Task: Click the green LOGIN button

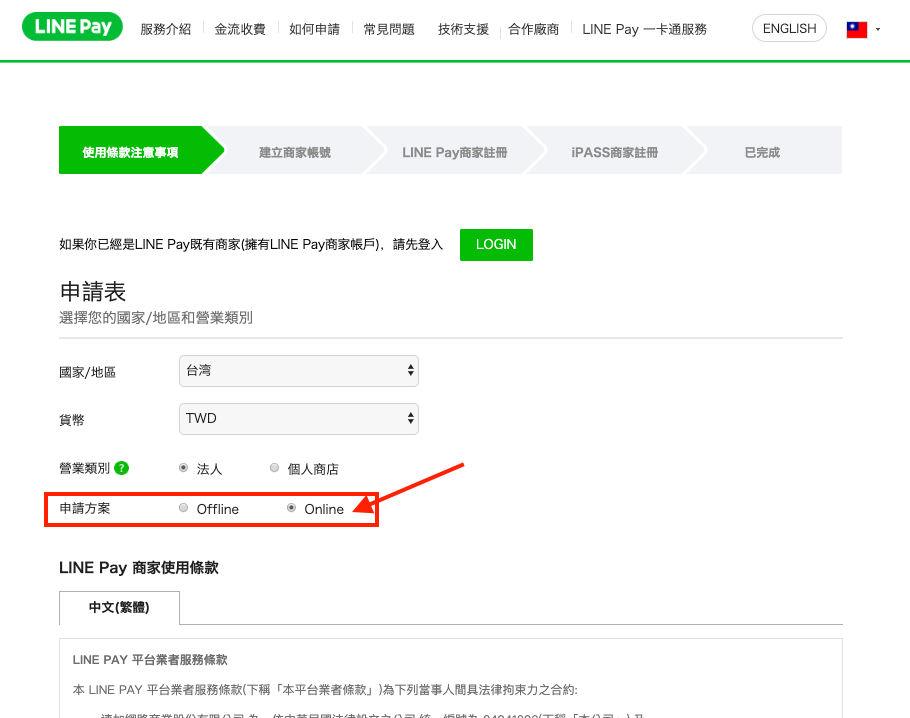Action: [x=496, y=245]
